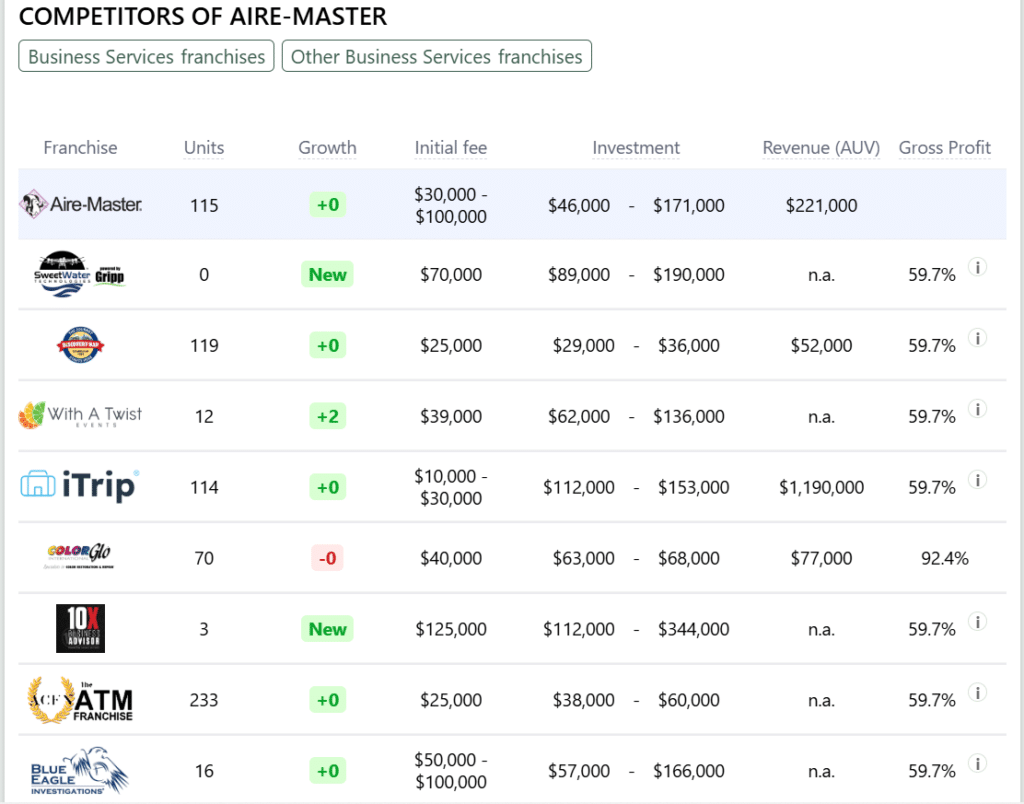The image size is (1024, 804).
Task: Click the New badge in 10X row
Action: point(327,629)
